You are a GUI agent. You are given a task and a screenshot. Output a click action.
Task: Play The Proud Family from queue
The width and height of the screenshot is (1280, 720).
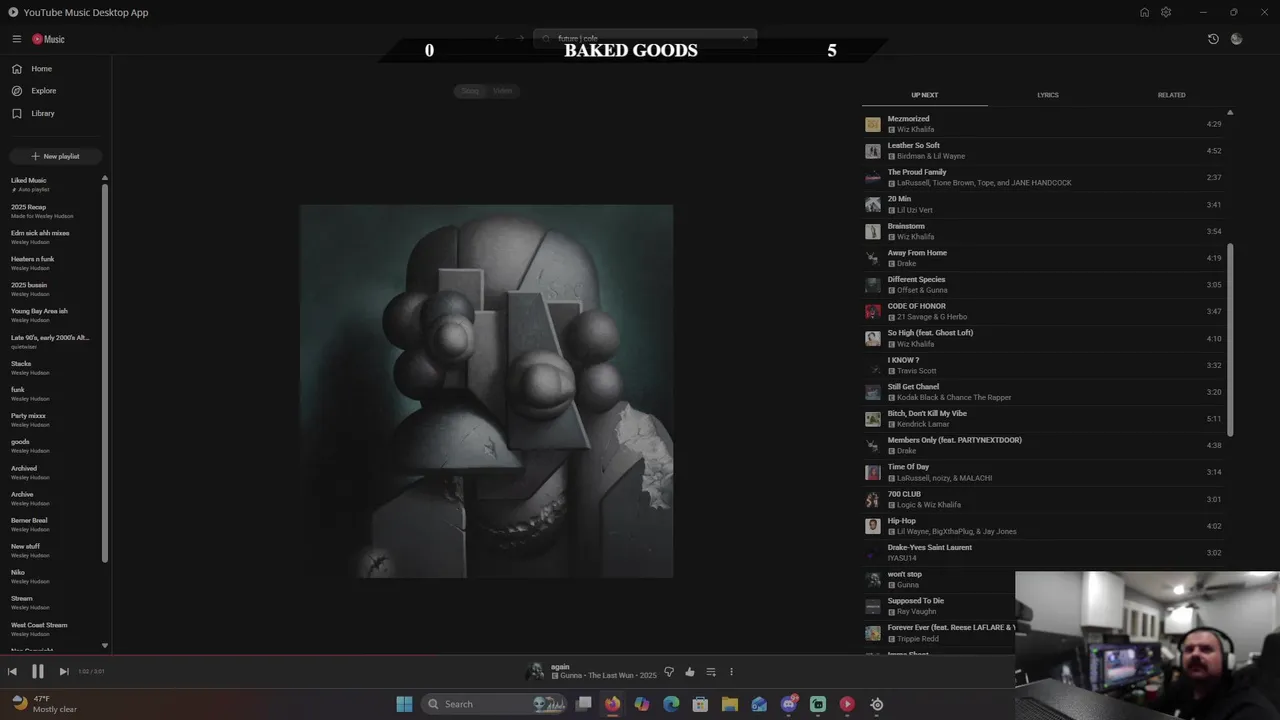tap(1043, 178)
